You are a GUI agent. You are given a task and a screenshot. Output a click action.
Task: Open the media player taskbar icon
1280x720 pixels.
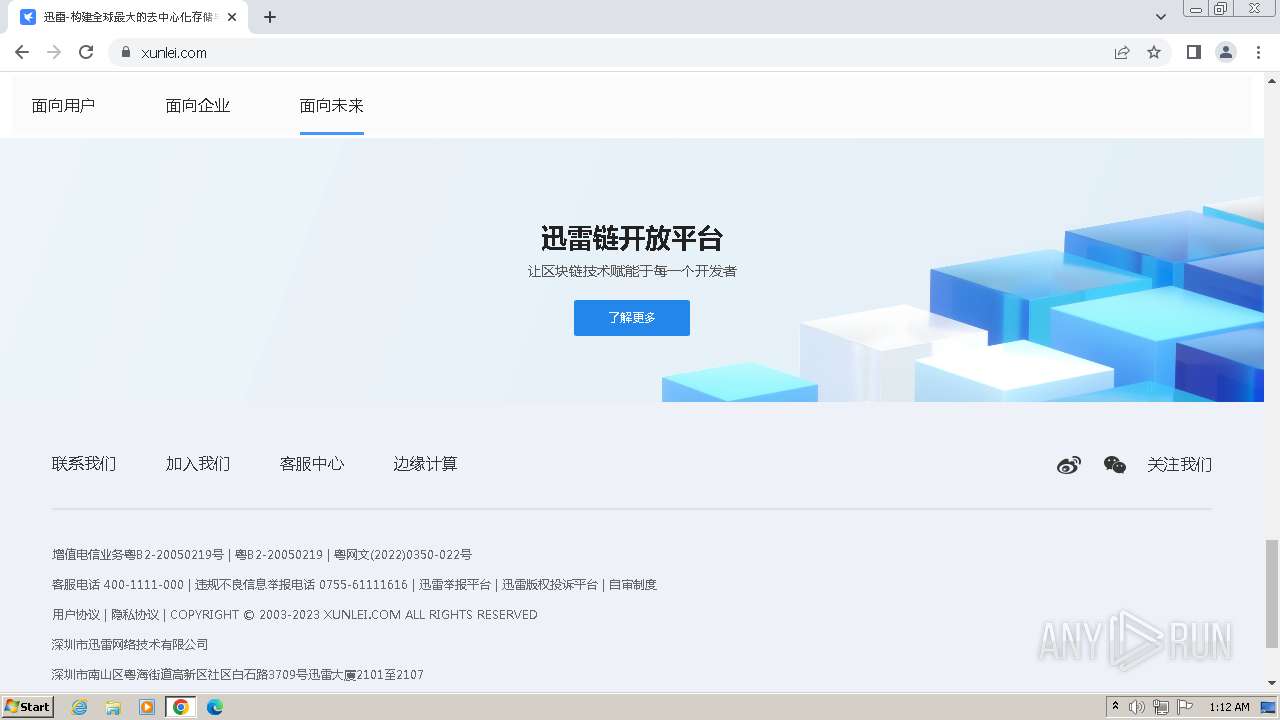147,707
